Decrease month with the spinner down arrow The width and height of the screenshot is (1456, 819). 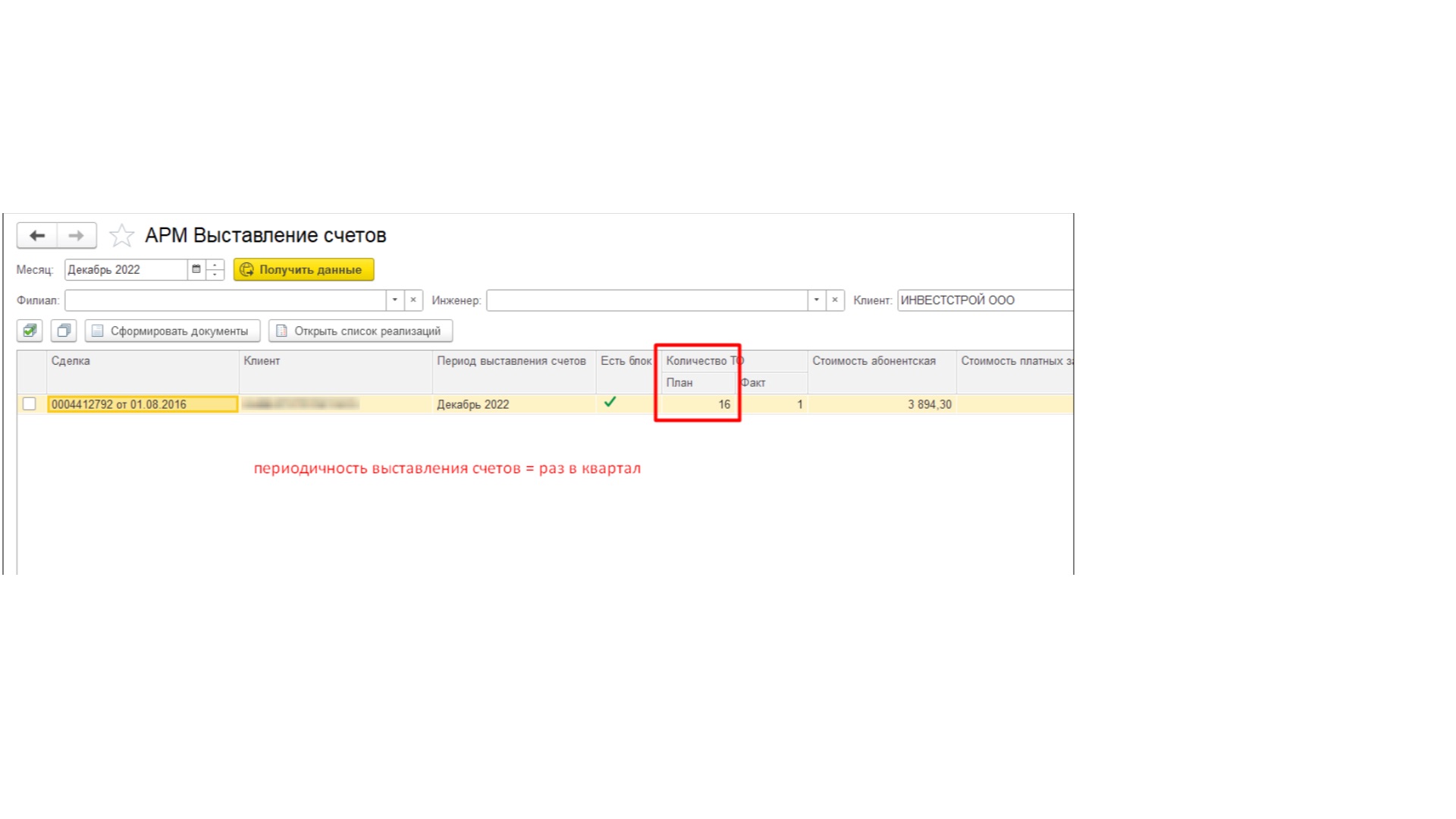[x=215, y=275]
